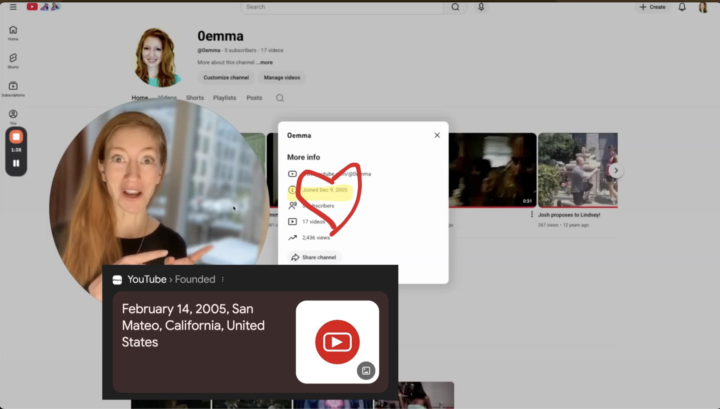Open the hamburger guide menu
Screen dimensions: 720x409
(13, 7)
